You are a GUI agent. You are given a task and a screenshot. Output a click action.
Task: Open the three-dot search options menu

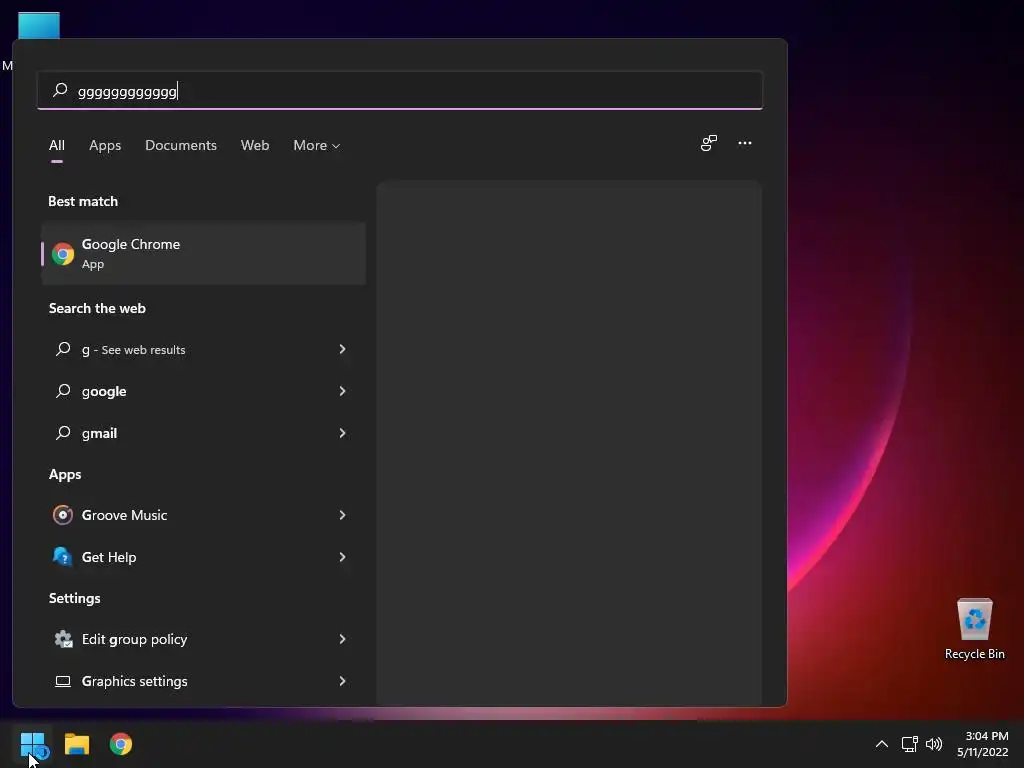pos(744,144)
